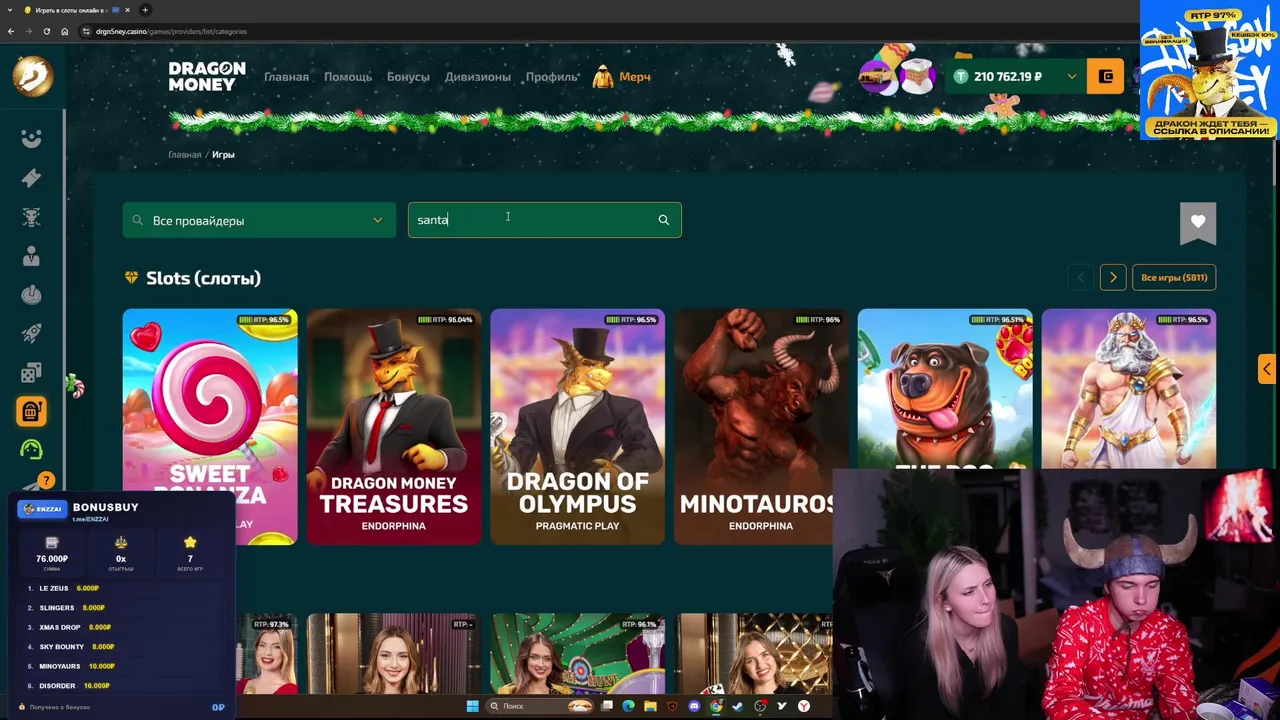Open the Dragon of Olympus game card
This screenshot has height=720, width=1280.
578,427
